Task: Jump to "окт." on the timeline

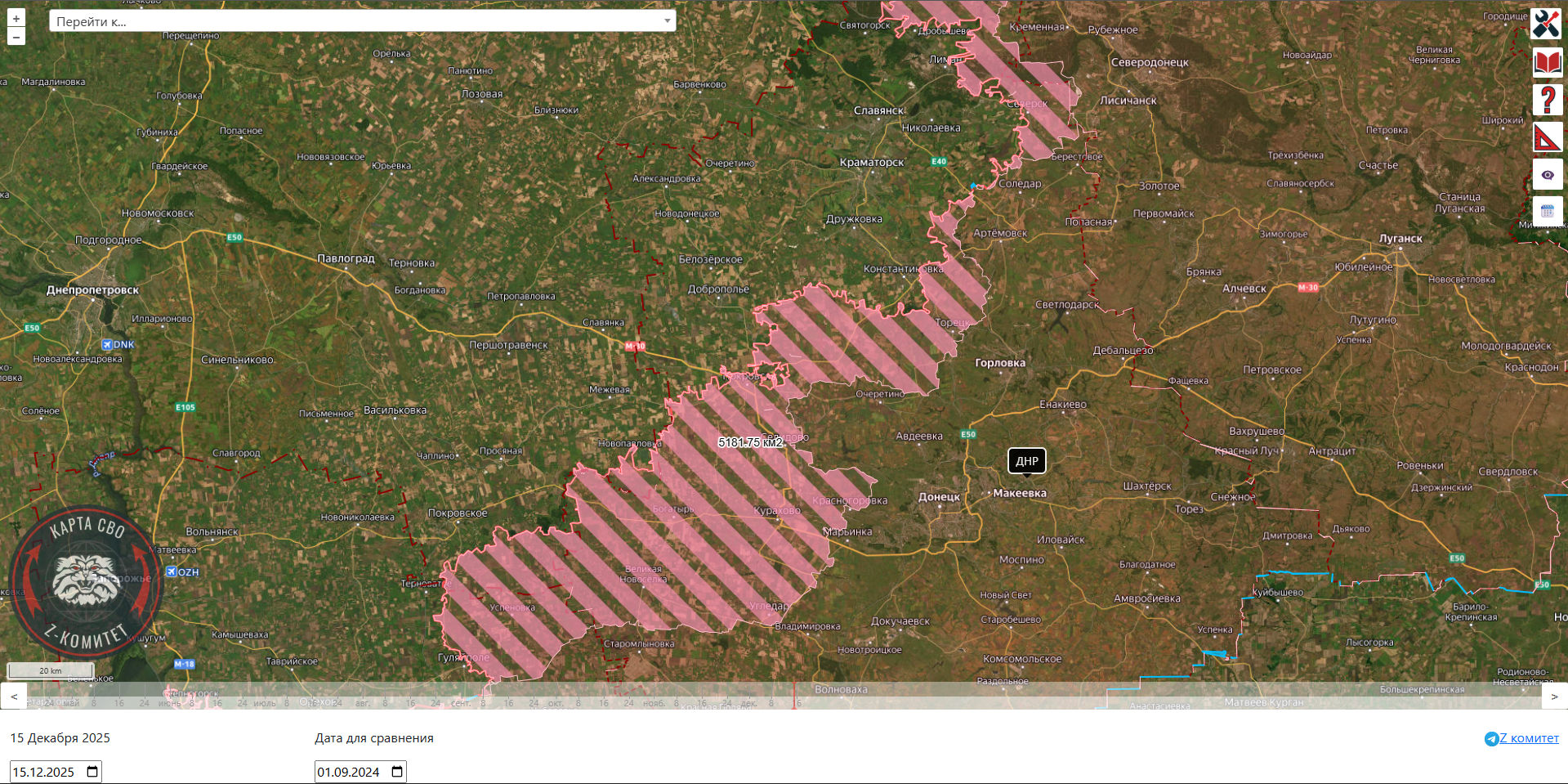Action: point(556,703)
